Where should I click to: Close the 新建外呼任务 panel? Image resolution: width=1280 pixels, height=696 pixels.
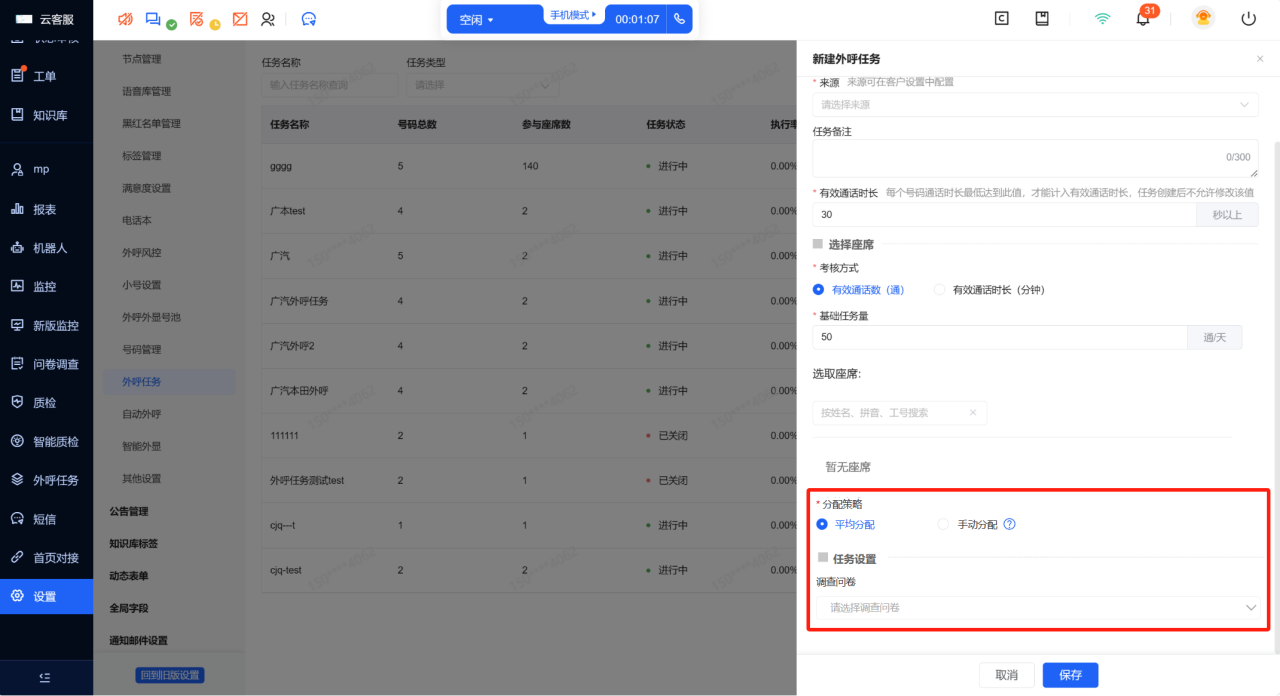tap(1260, 59)
